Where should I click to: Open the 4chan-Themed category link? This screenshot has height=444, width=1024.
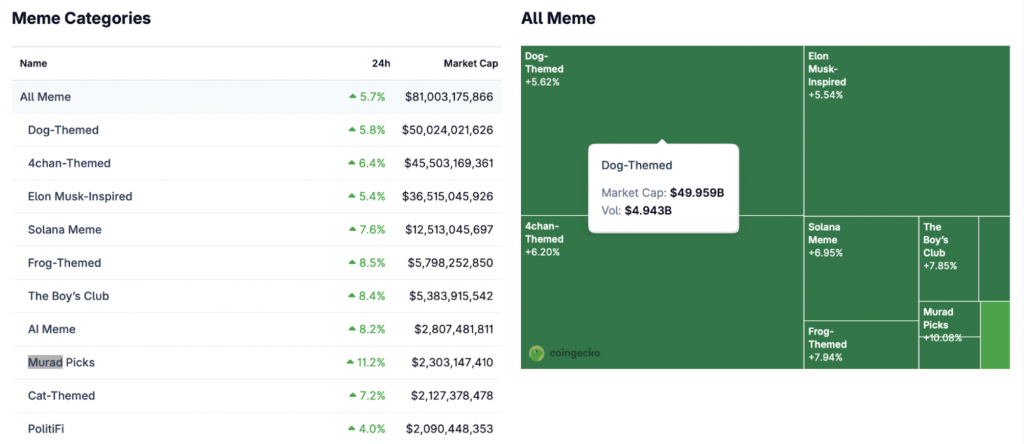[69, 163]
